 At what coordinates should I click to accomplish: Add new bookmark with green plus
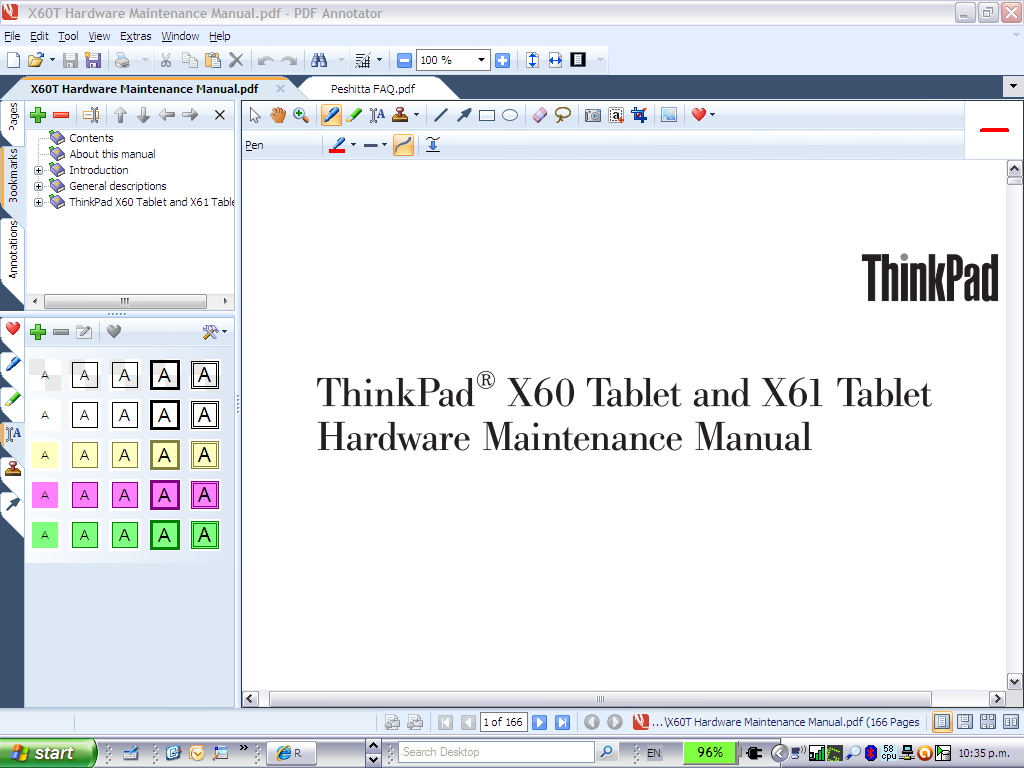point(38,116)
